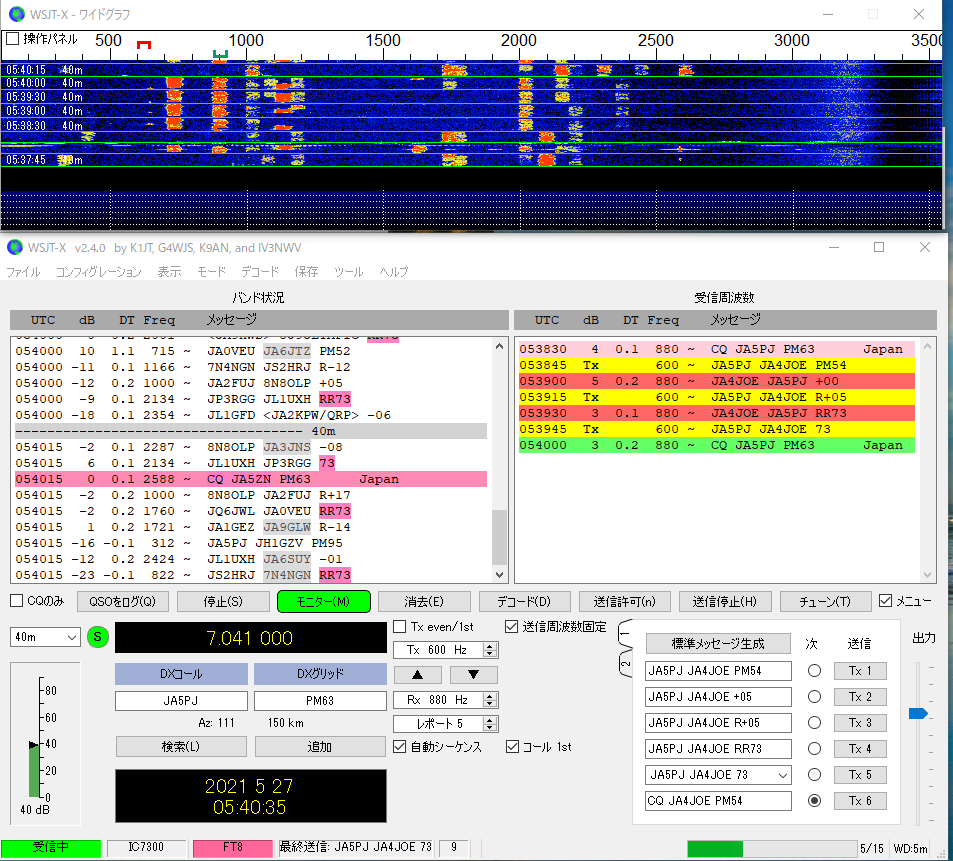Click the pink FT8 mode indicator in status bar

coord(232,847)
